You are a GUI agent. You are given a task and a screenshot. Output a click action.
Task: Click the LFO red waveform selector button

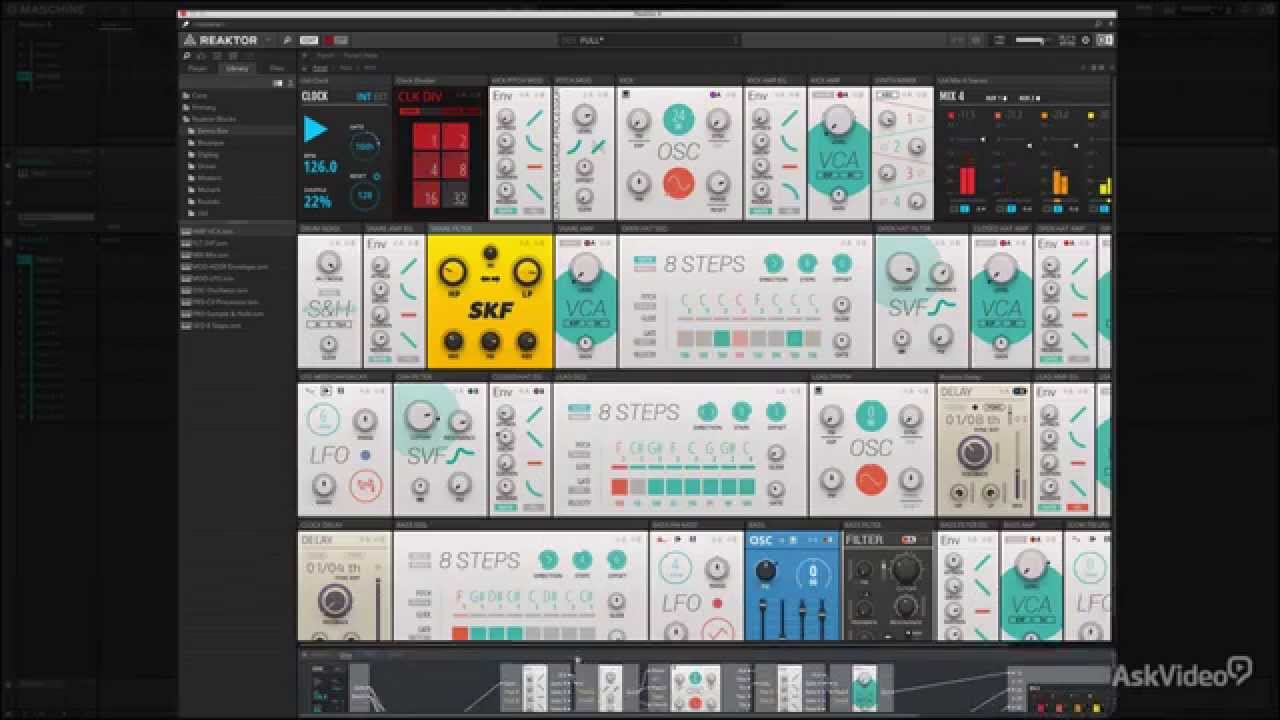pyautogui.click(x=366, y=487)
